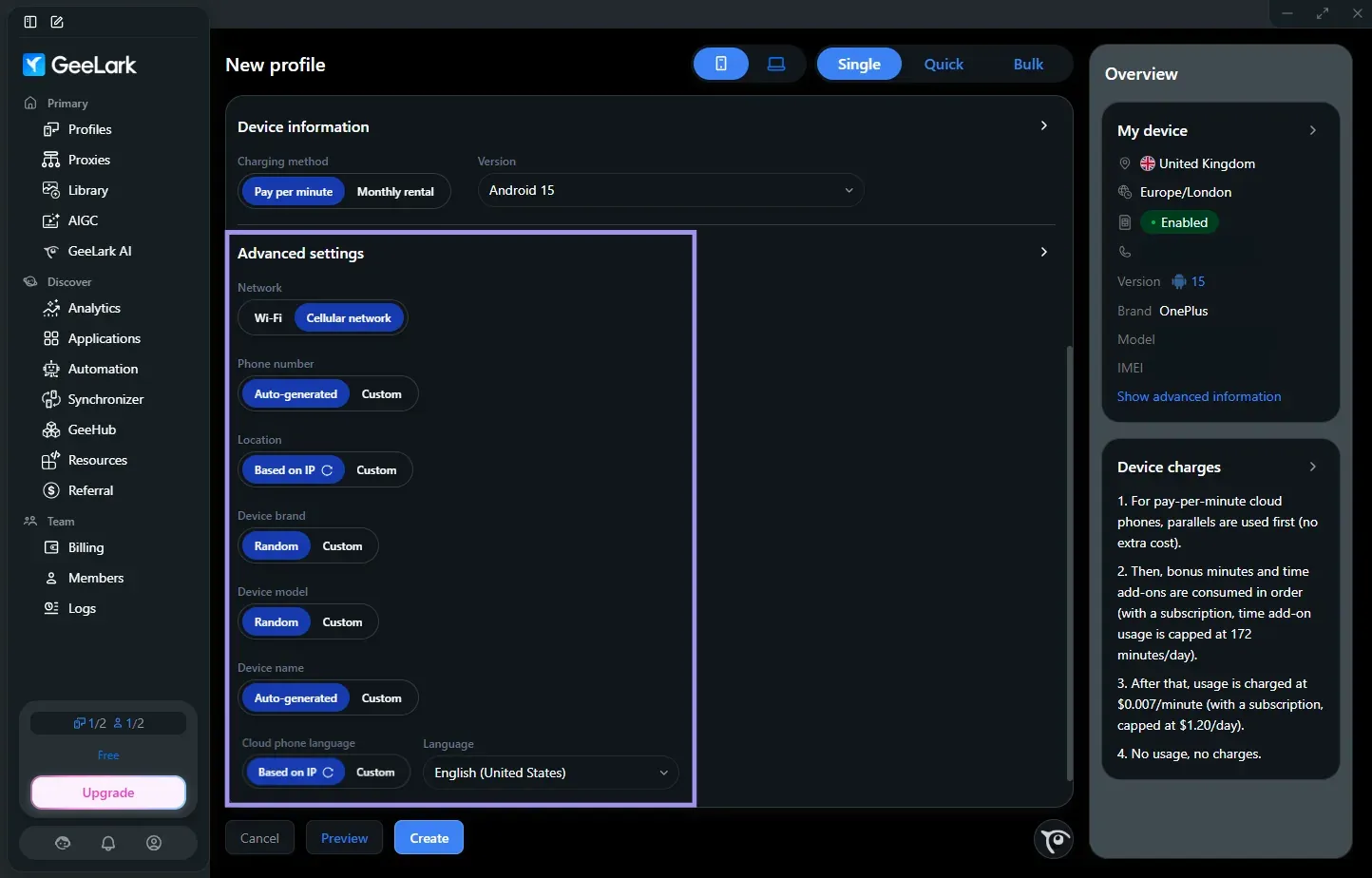The image size is (1372, 878).
Task: Click the GeeLark logo
Action: pos(80,65)
